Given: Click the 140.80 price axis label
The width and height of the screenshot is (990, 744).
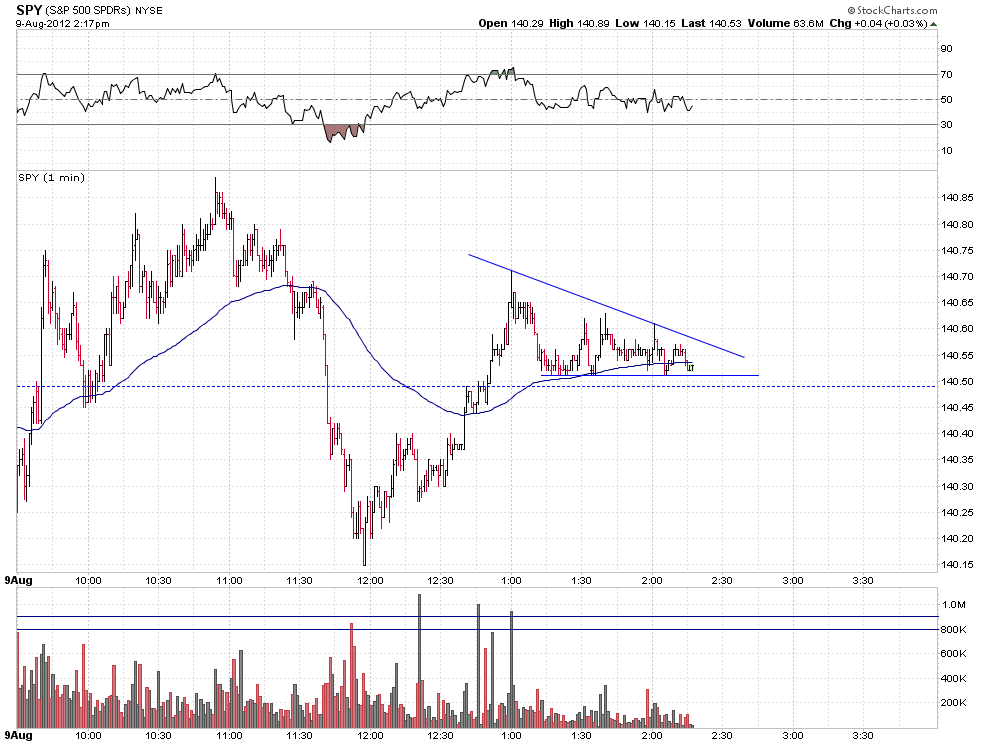Looking at the screenshot, I should tap(957, 224).
